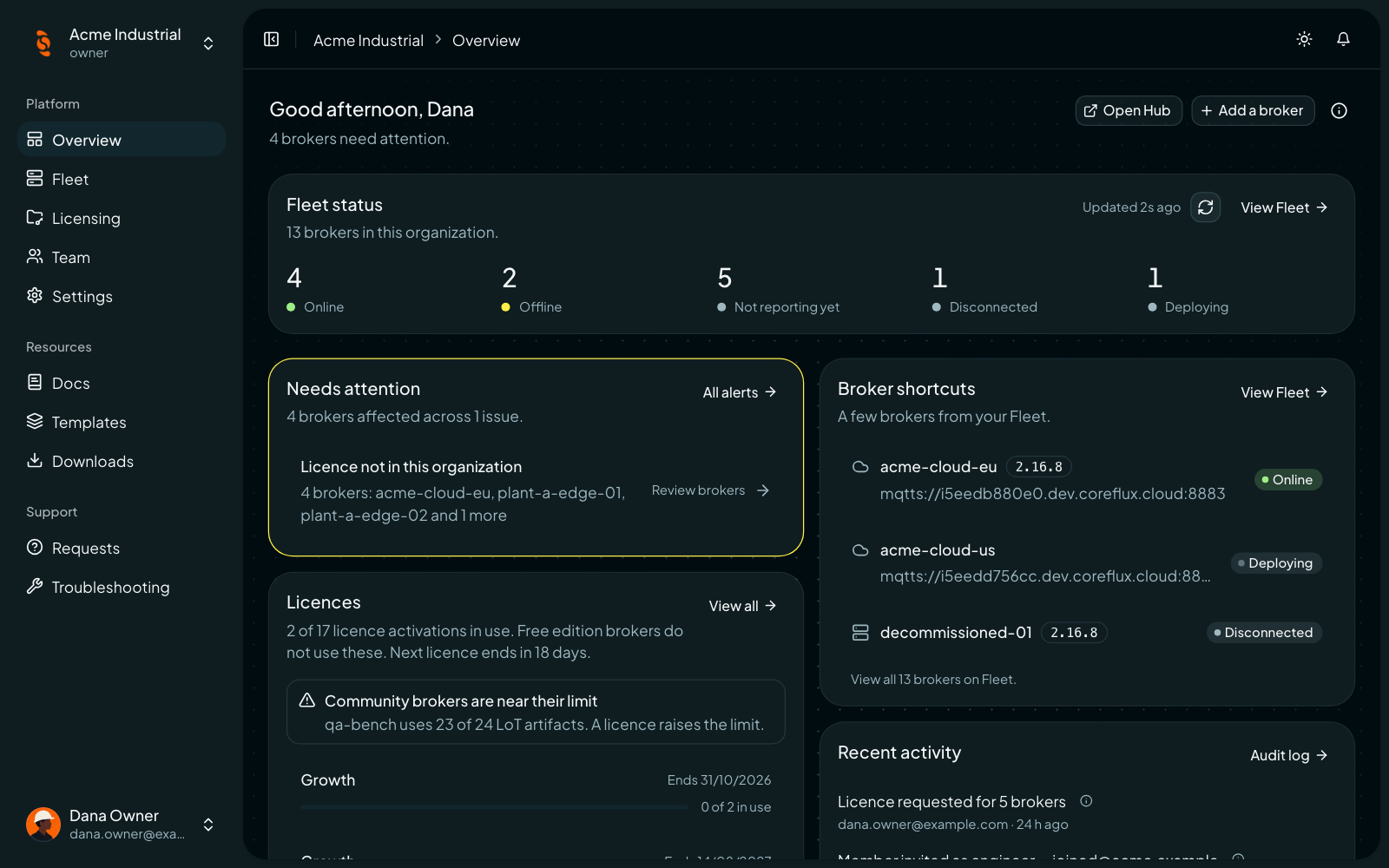This screenshot has width=1389, height=868.
Task: Click the warning triangle in Community brokers notice
Action: (307, 700)
